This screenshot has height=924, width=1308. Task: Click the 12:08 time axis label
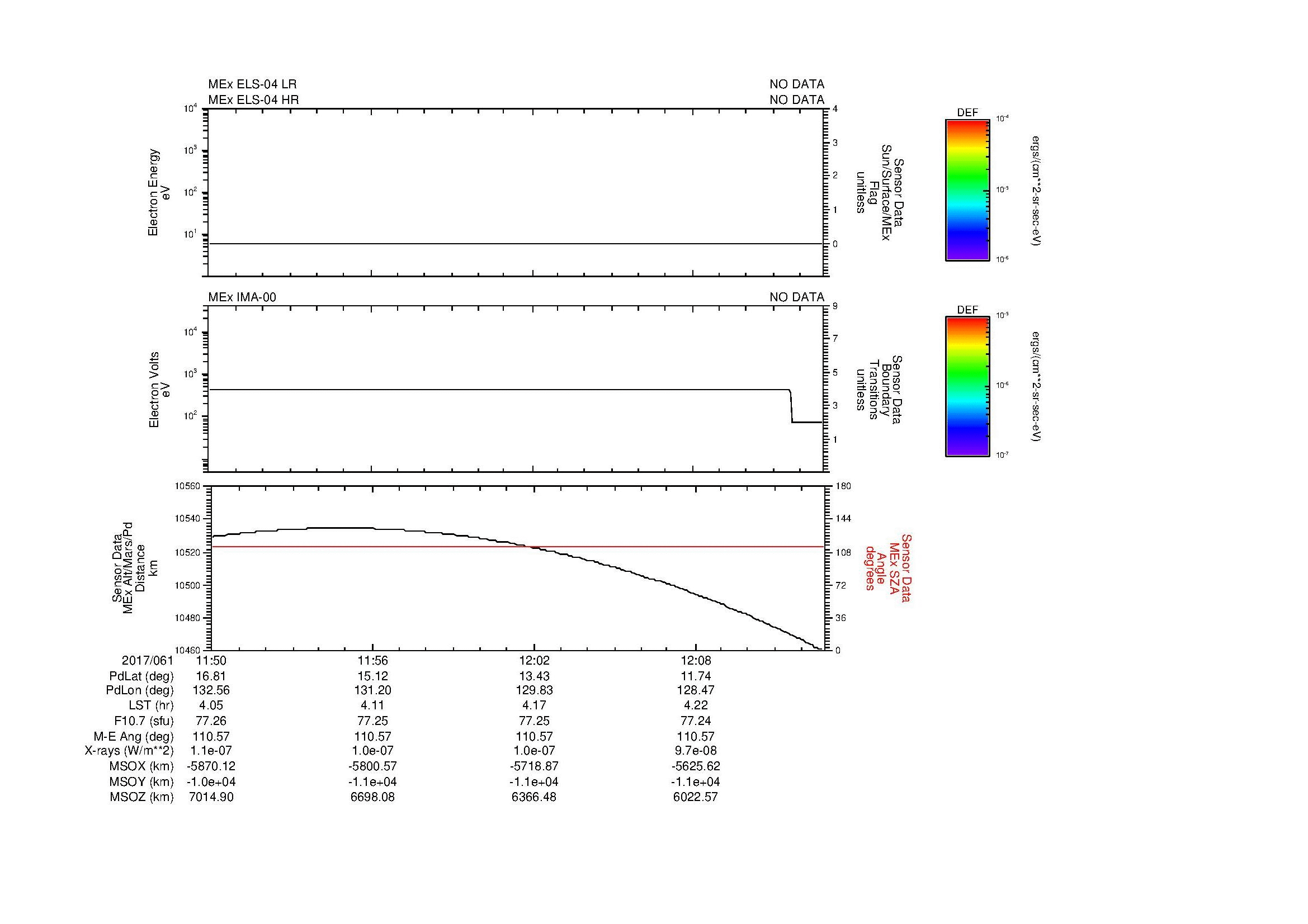click(x=695, y=661)
